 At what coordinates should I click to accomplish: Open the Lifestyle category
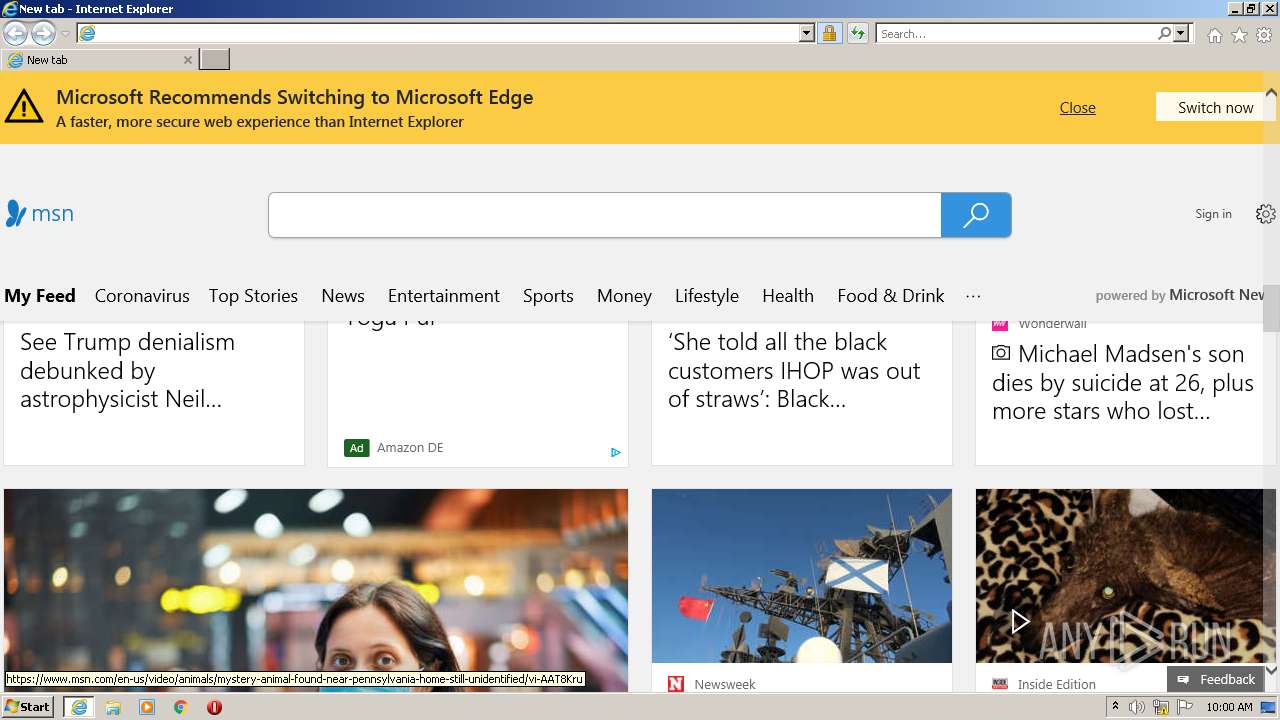[707, 296]
